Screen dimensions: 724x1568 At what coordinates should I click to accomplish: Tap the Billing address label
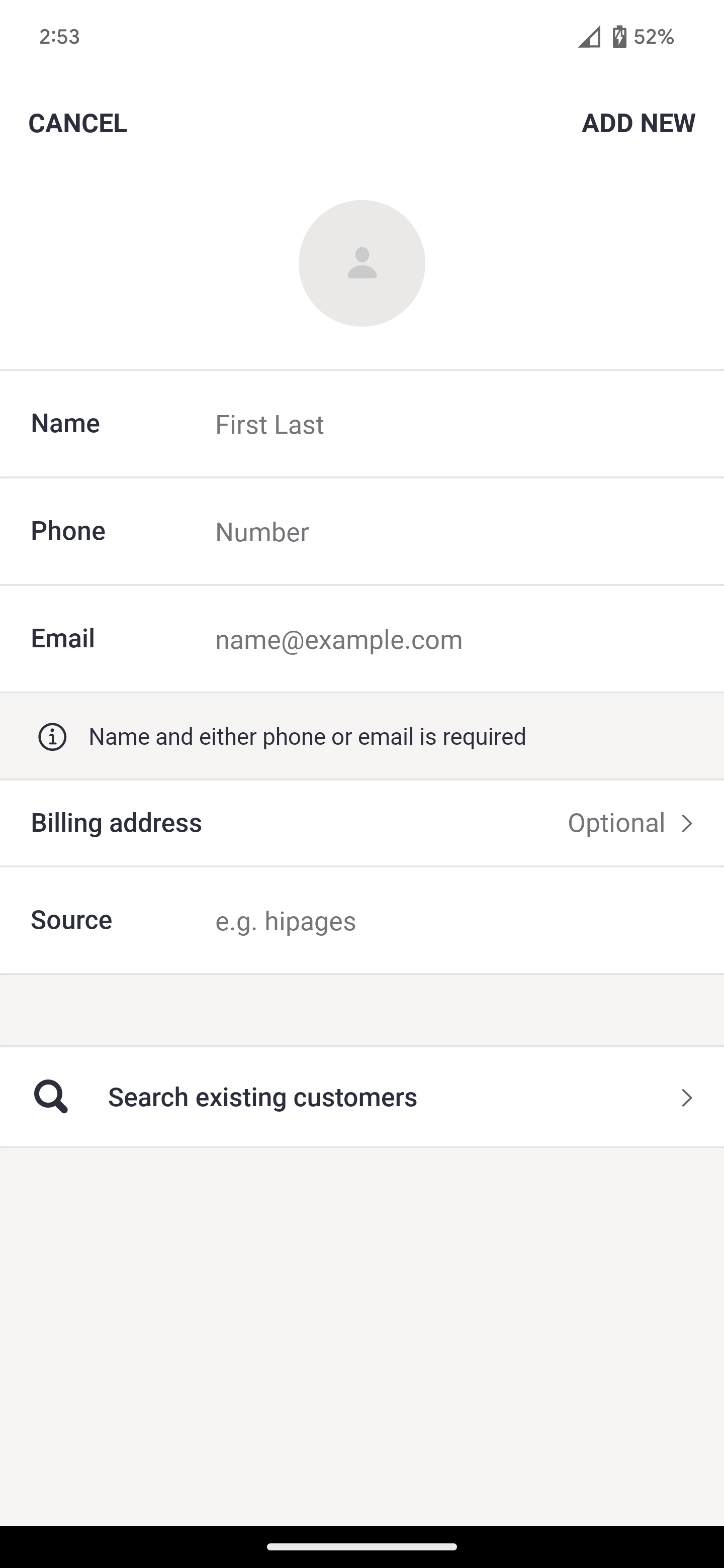pos(116,823)
